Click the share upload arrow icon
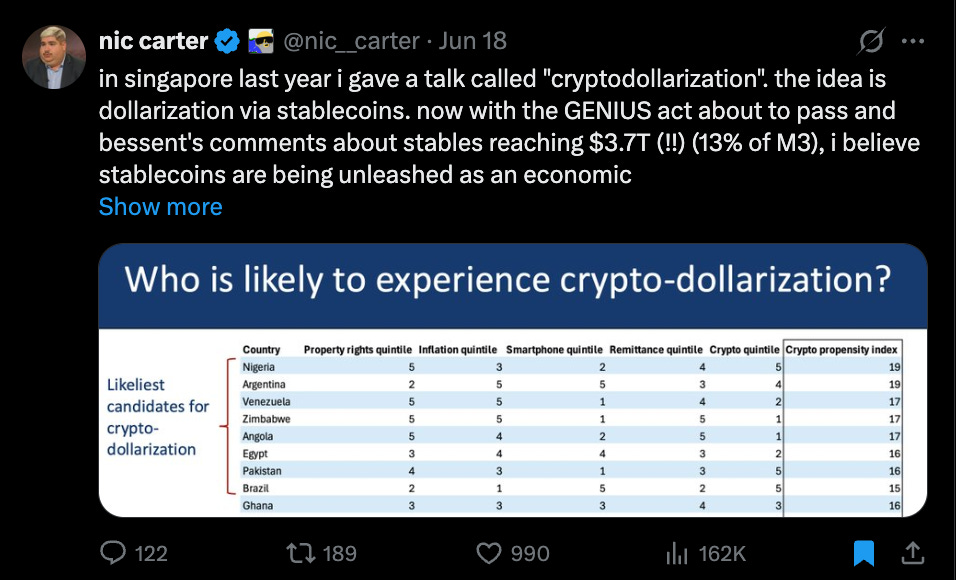The height and width of the screenshot is (580, 956). pos(912,553)
